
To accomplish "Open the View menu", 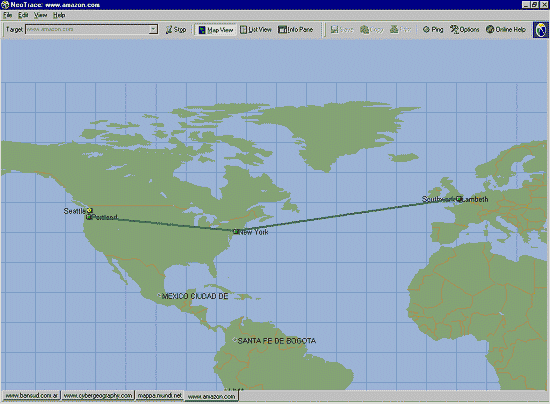I will [40, 15].
